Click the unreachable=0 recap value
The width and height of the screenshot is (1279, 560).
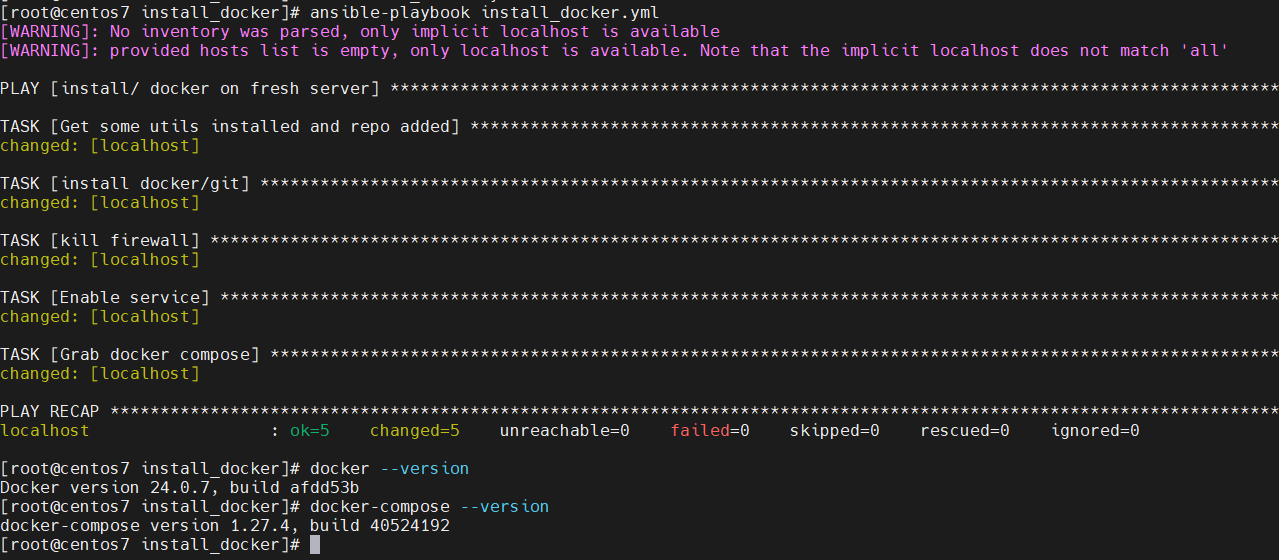[x=565, y=430]
